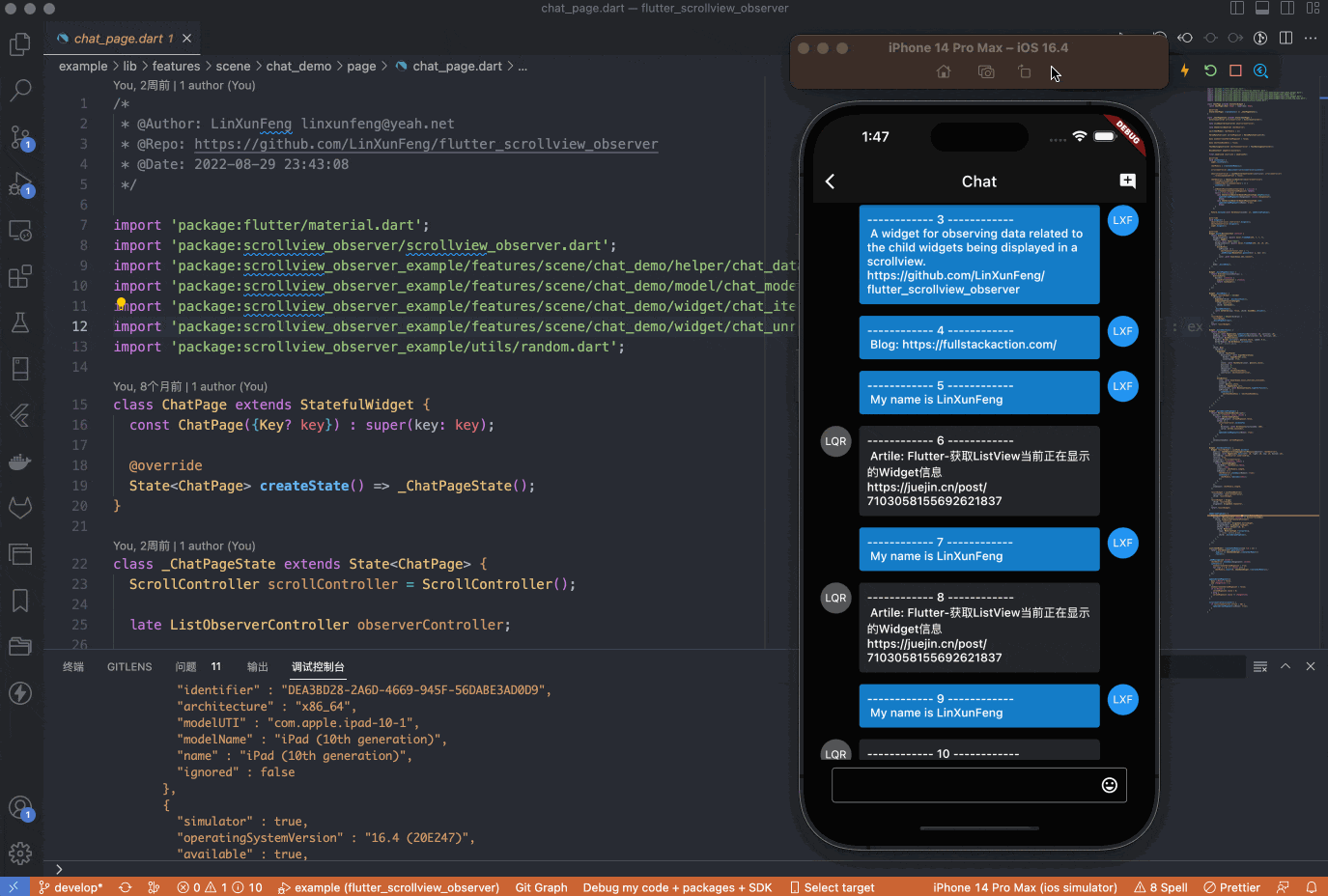Open the code action lightbulb on line 11
The height and width of the screenshot is (896, 1328).
click(121, 304)
